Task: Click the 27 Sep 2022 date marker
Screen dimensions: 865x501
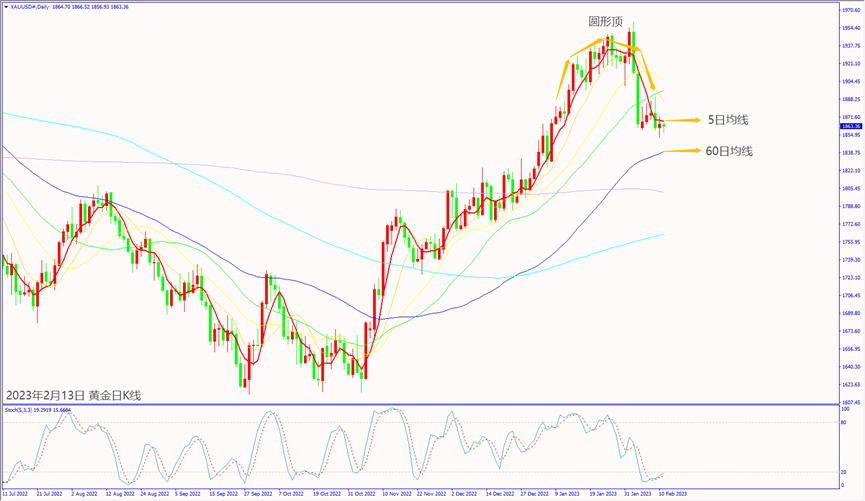Action: tap(256, 494)
